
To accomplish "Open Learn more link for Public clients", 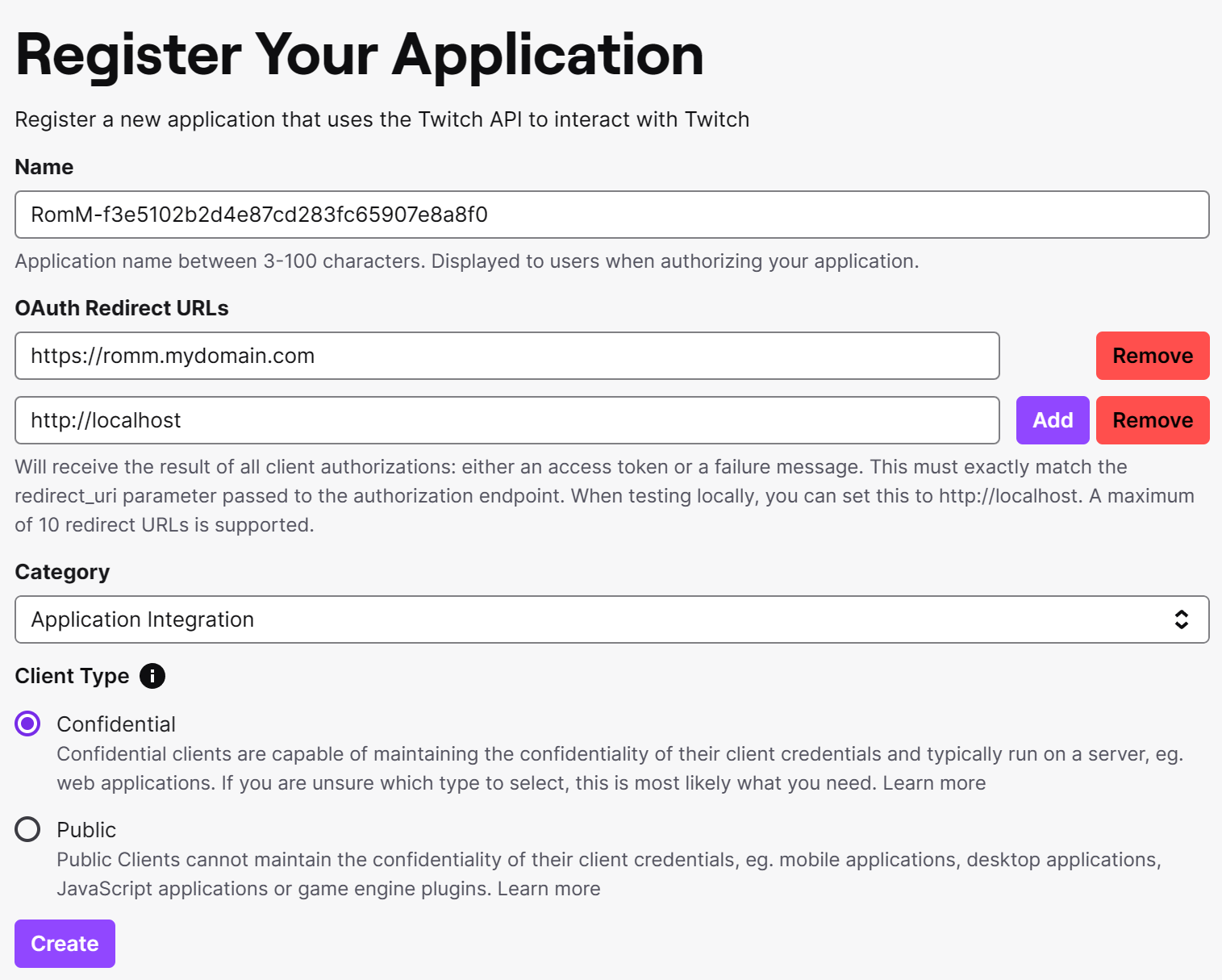I will (548, 889).
